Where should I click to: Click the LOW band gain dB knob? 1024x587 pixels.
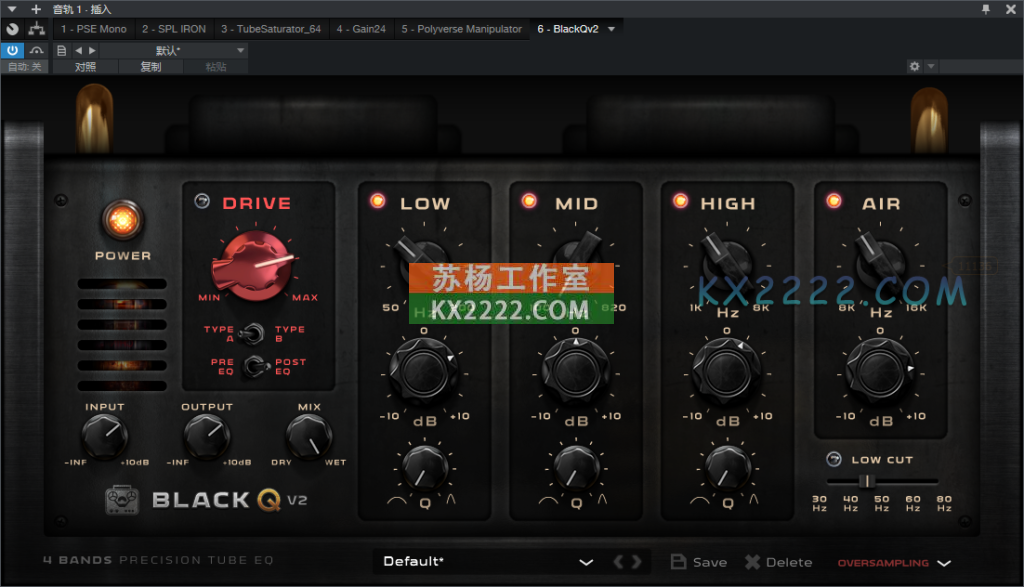coord(423,371)
